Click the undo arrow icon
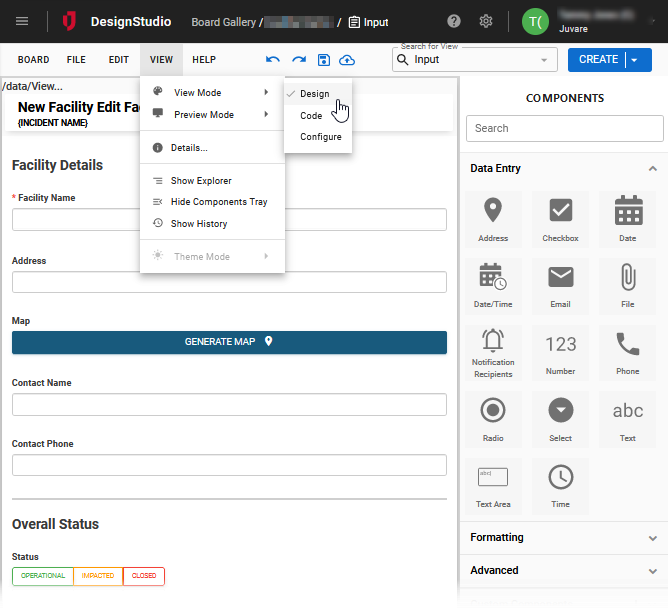The width and height of the screenshot is (668, 609). (273, 60)
